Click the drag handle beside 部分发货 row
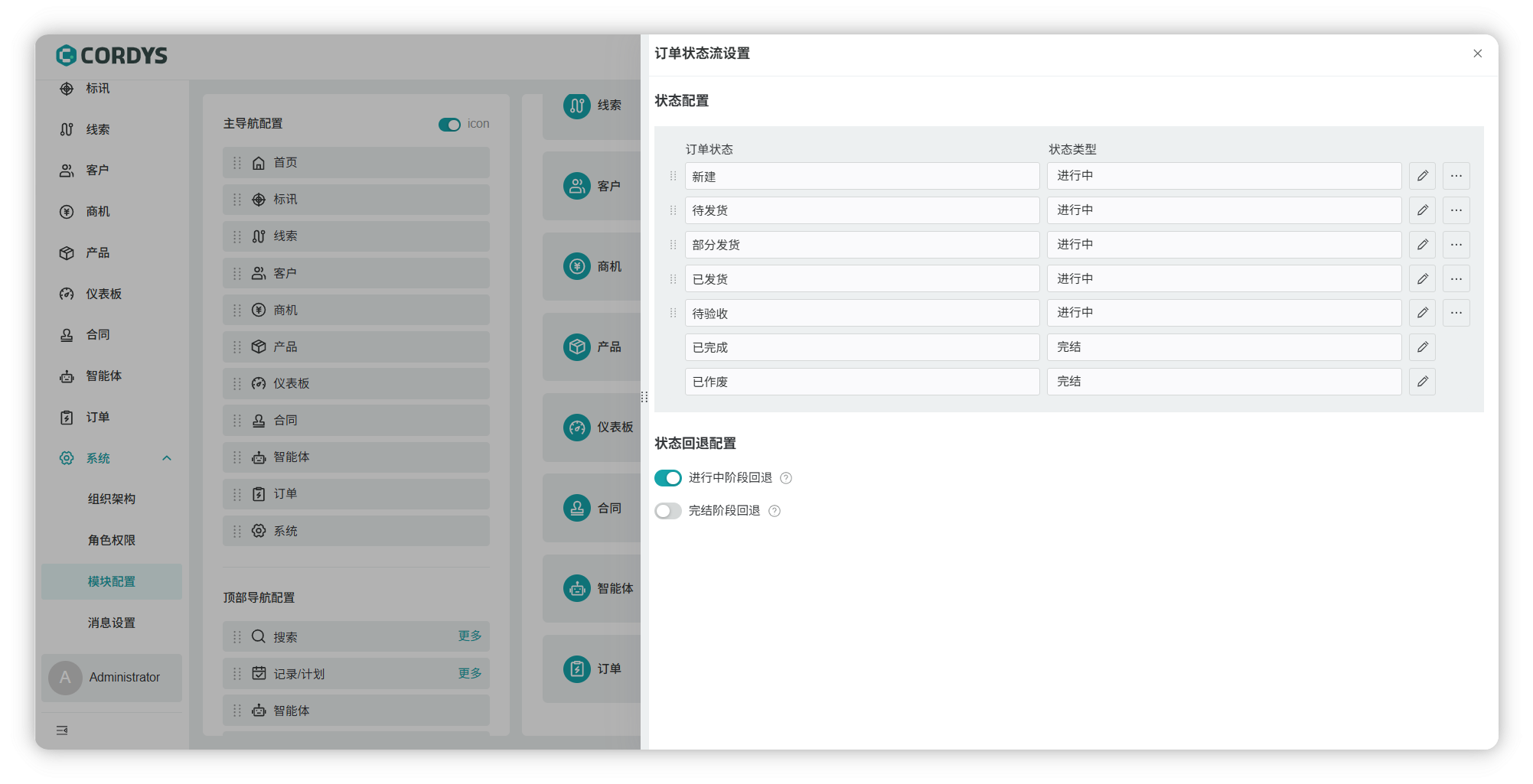 coord(673,245)
